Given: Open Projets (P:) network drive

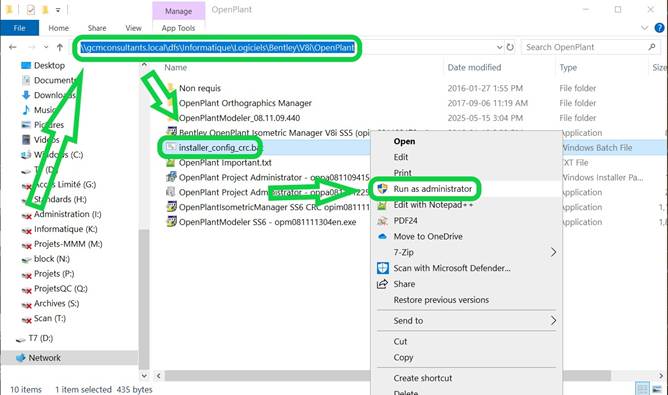Looking at the screenshot, I should point(54,274).
